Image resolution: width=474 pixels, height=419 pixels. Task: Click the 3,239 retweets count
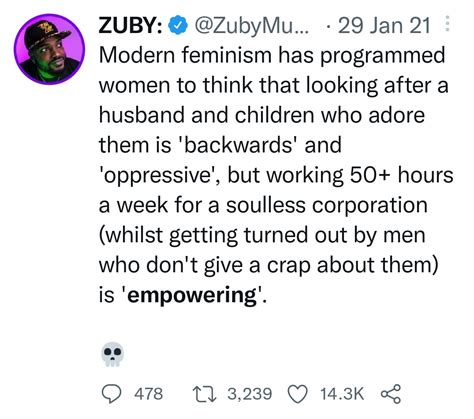(x=250, y=393)
